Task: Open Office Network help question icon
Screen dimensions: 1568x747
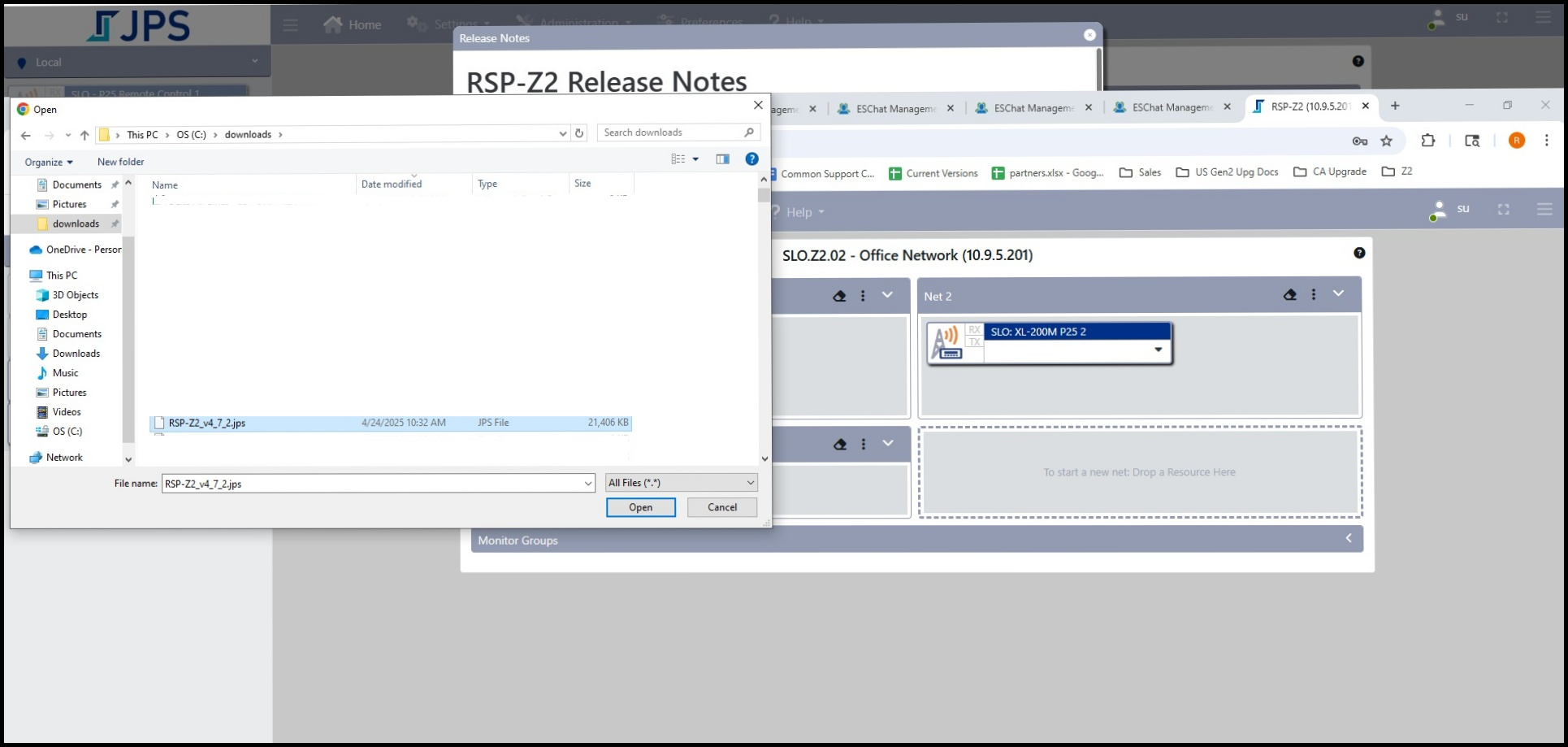Action: [x=1359, y=253]
